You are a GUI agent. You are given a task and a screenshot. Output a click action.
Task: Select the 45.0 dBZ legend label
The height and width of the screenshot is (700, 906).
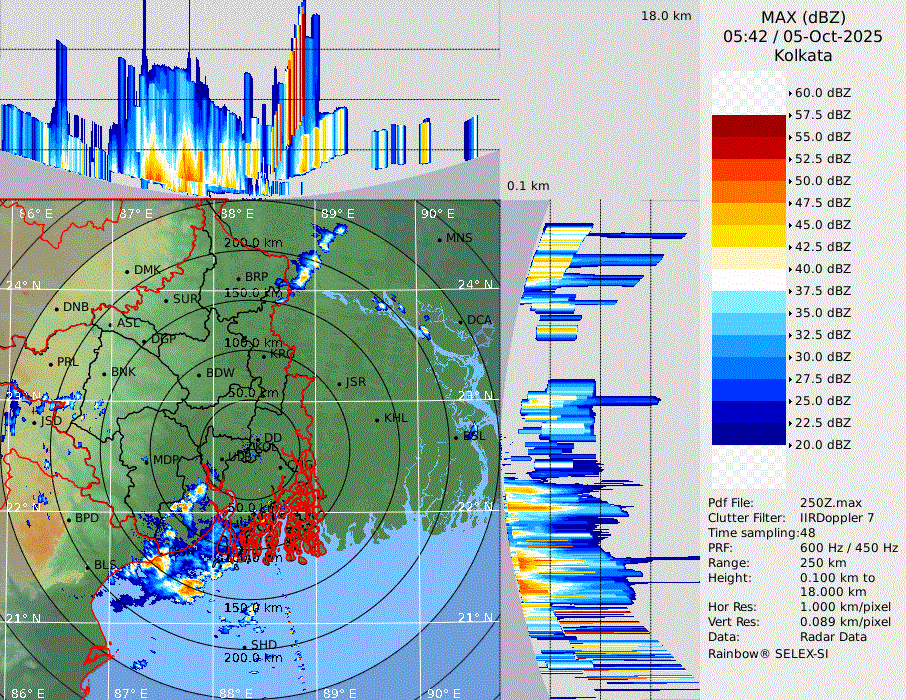pyautogui.click(x=823, y=225)
